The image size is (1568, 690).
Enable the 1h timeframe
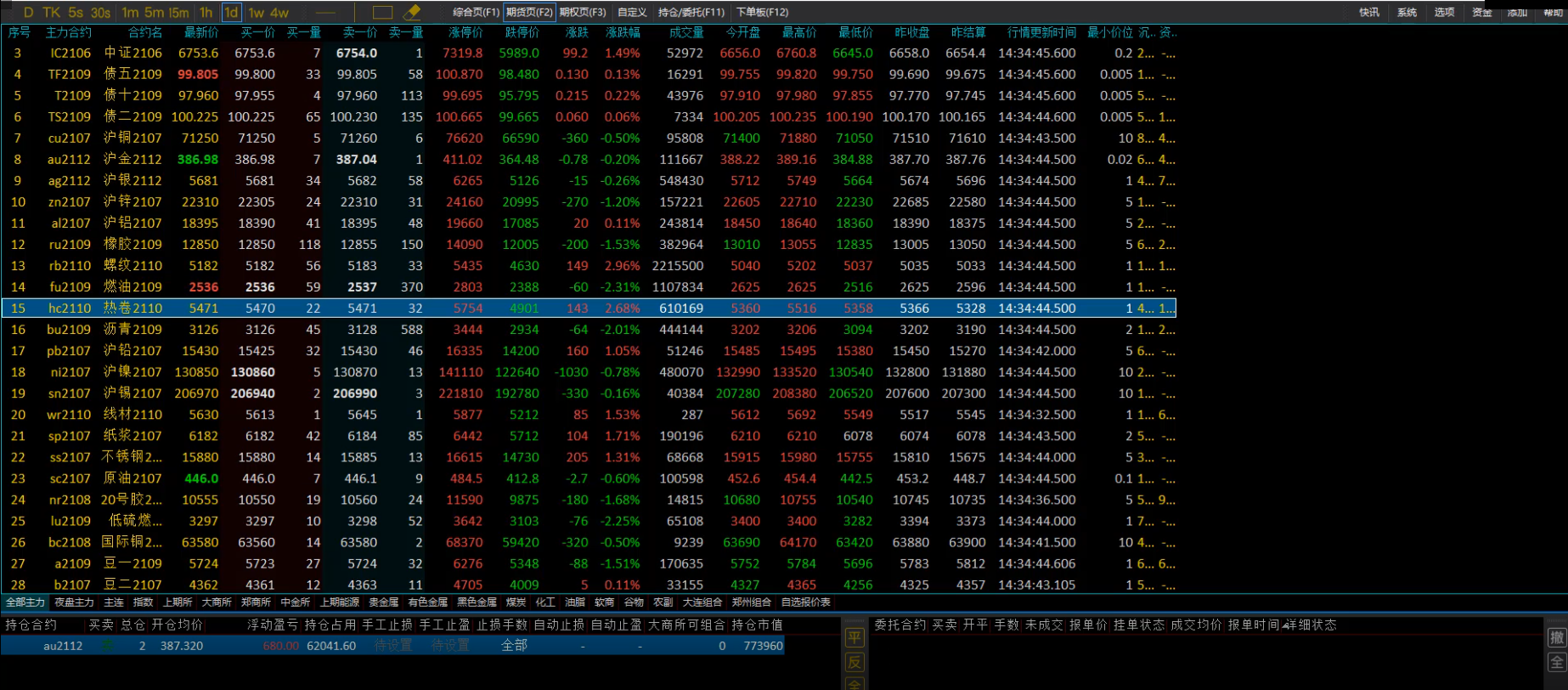coord(206,12)
